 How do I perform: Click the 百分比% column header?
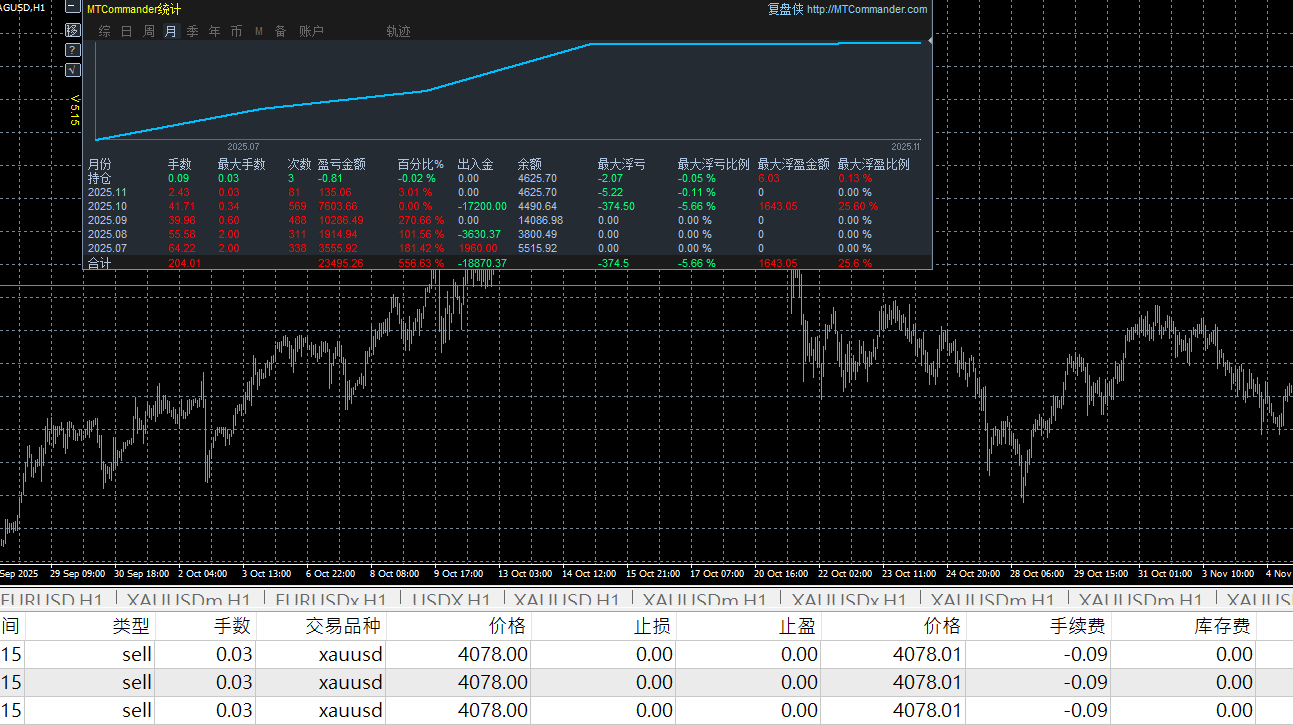(x=421, y=165)
